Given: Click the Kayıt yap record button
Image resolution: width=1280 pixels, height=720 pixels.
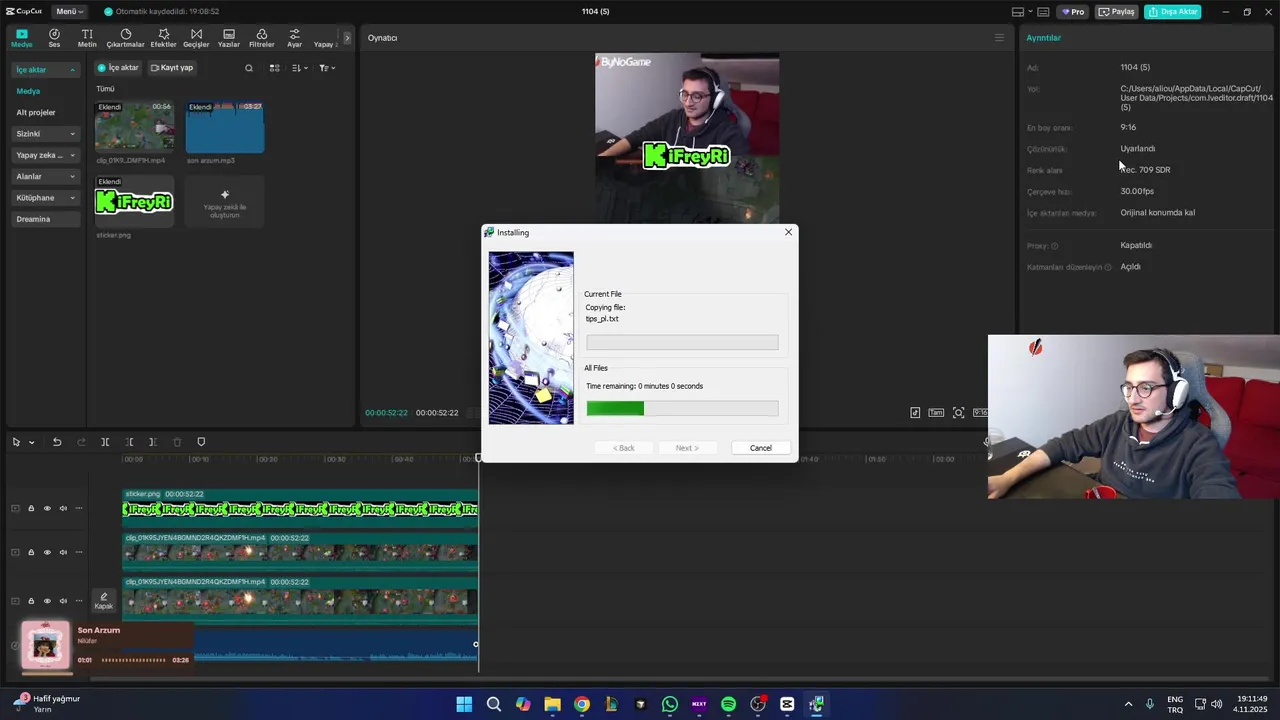Looking at the screenshot, I should [172, 68].
